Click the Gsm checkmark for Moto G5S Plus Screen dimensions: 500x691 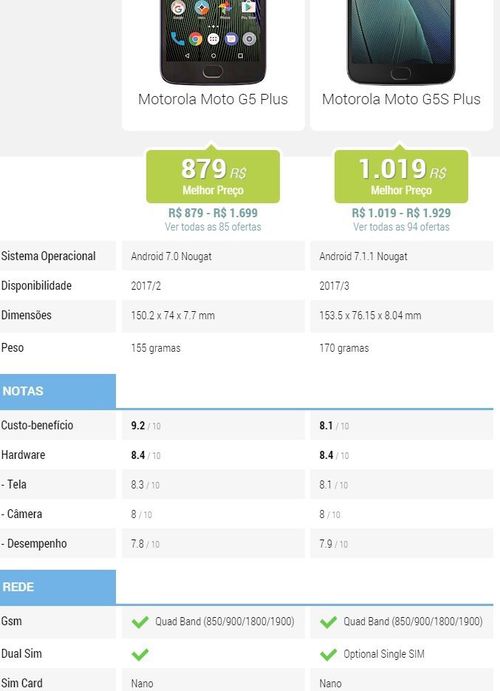[x=329, y=622]
